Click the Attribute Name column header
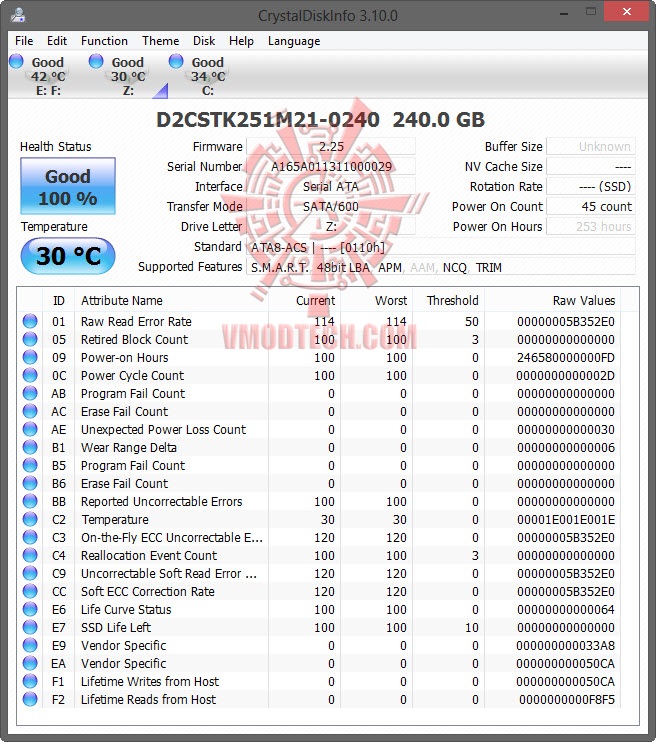Image resolution: width=656 pixels, height=742 pixels. coord(171,300)
